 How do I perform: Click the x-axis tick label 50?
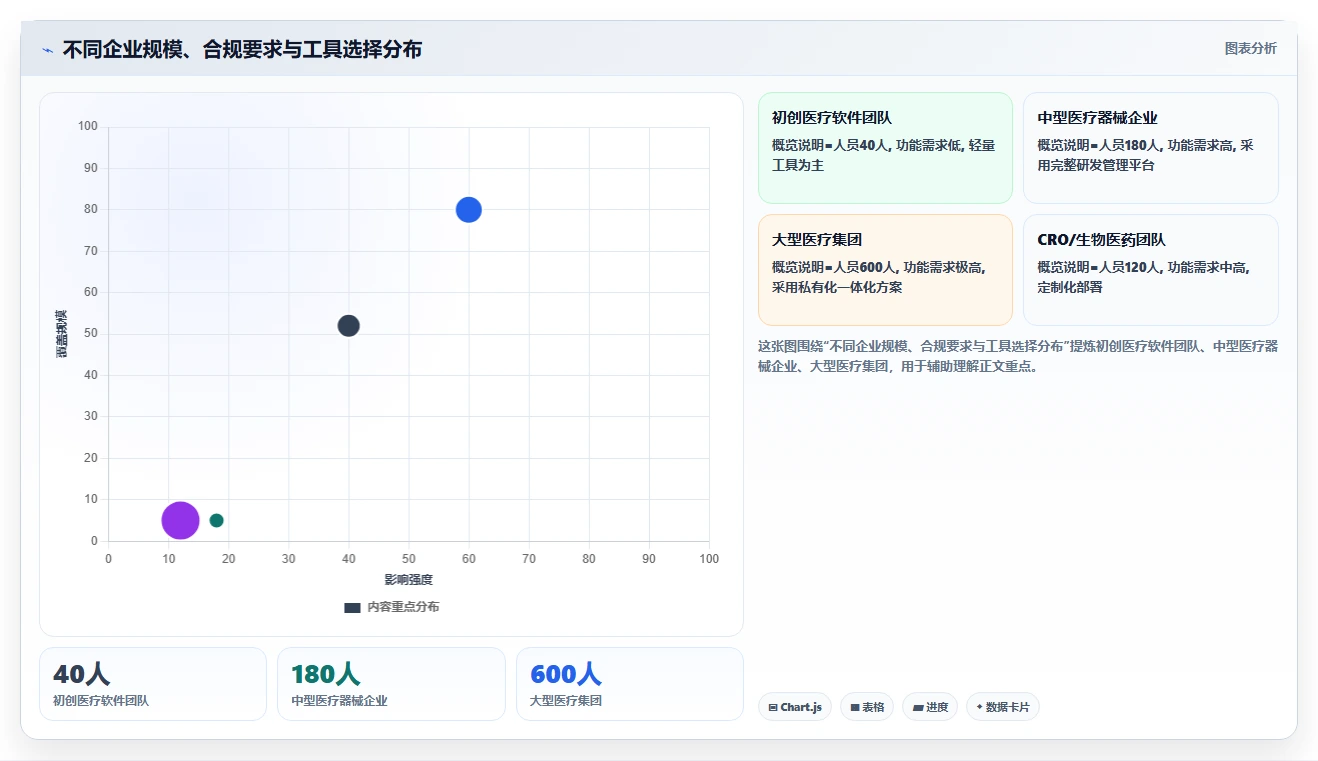click(x=409, y=559)
